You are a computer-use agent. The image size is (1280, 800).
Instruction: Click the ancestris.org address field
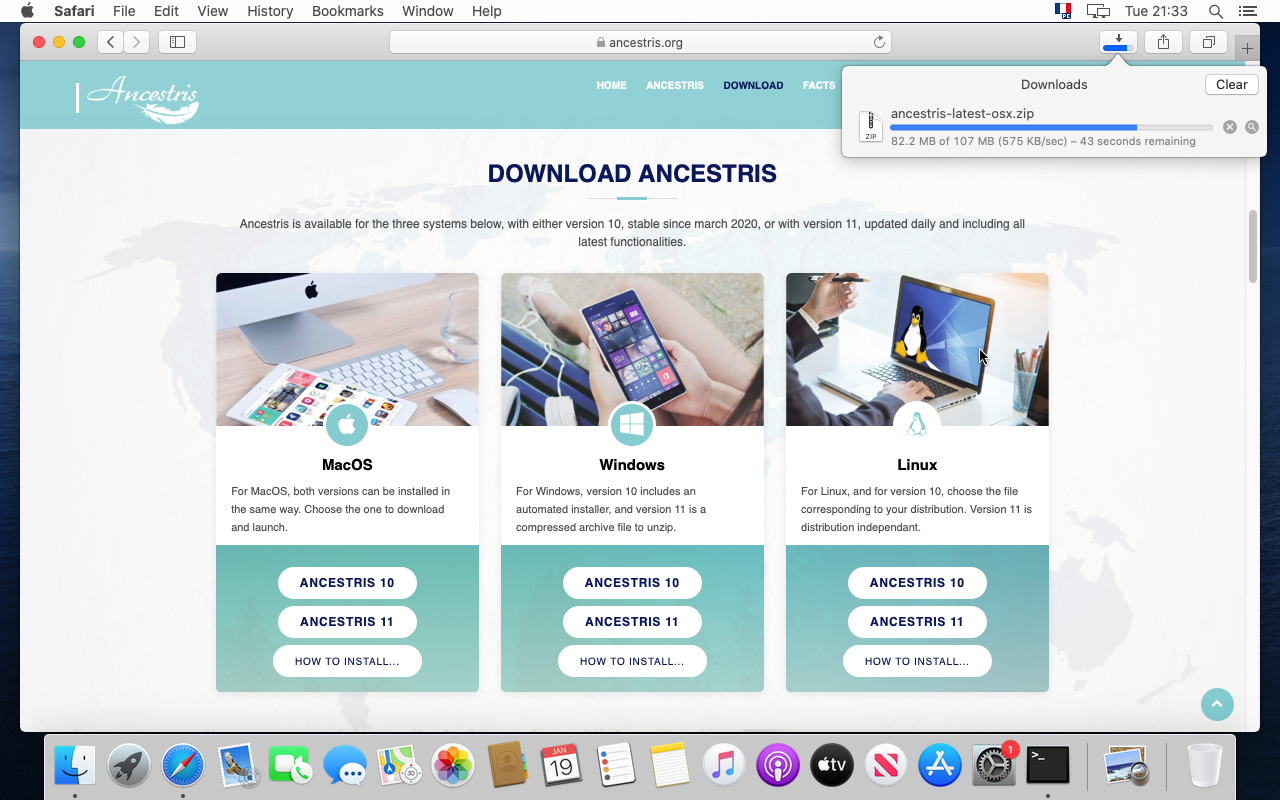[640, 42]
